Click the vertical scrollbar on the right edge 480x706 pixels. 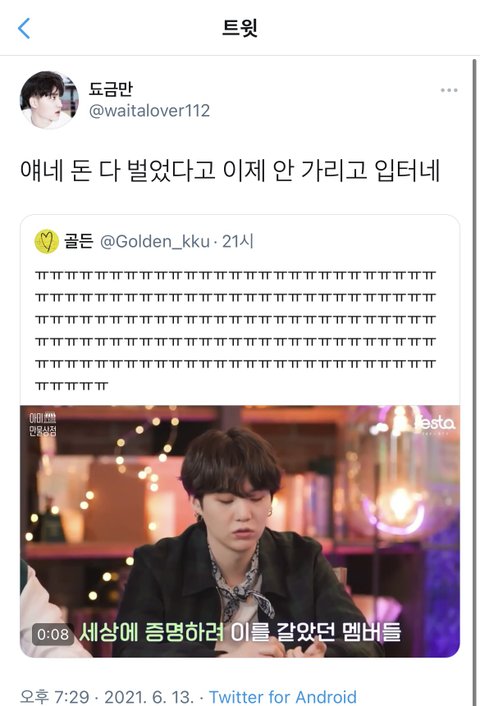point(474,383)
